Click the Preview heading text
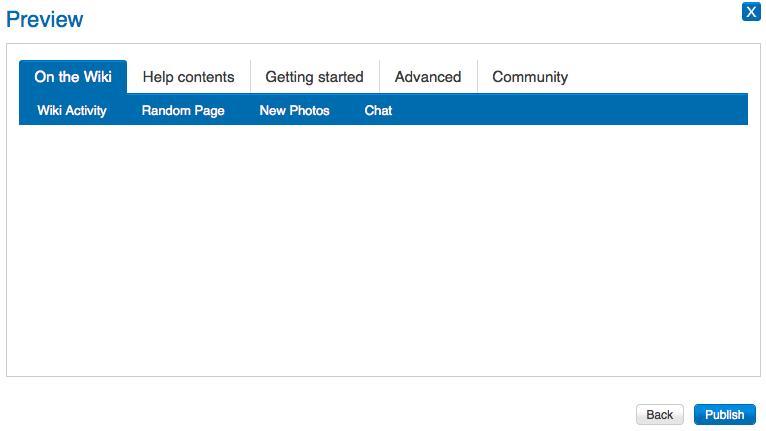Screen dimensions: 766x431 pos(45,19)
